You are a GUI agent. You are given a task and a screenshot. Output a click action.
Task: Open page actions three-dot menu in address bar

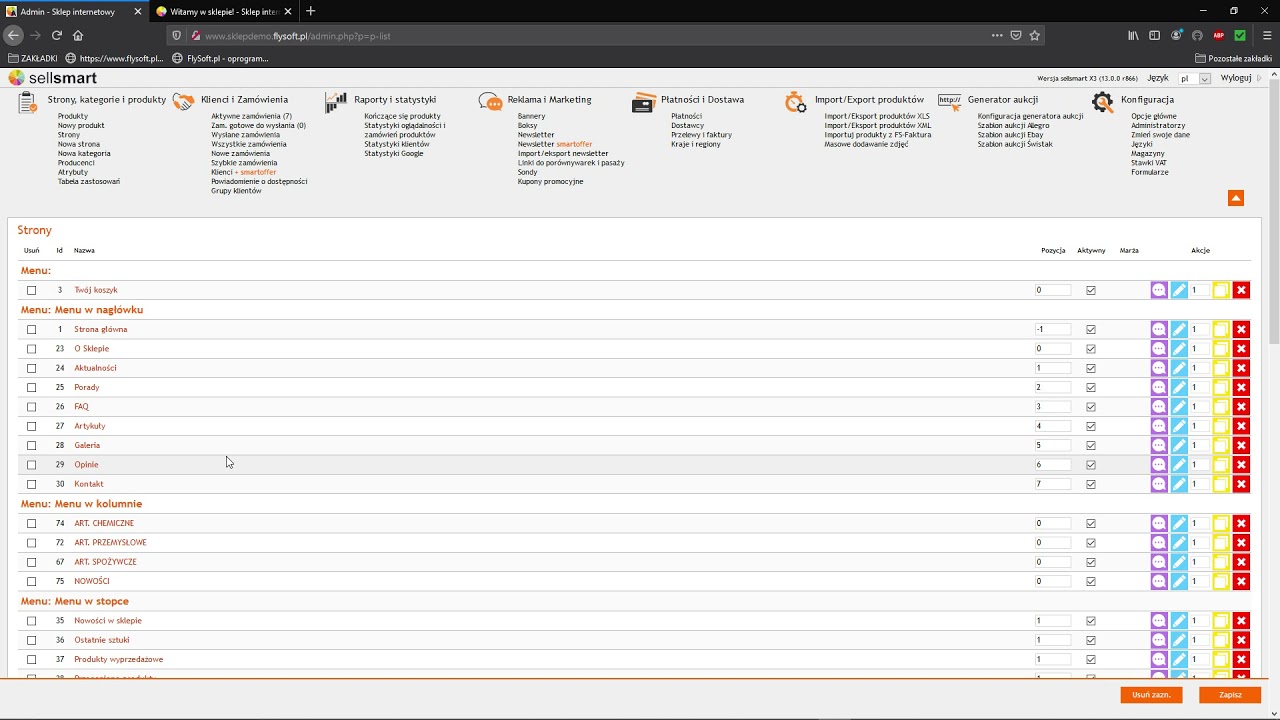[x=997, y=35]
